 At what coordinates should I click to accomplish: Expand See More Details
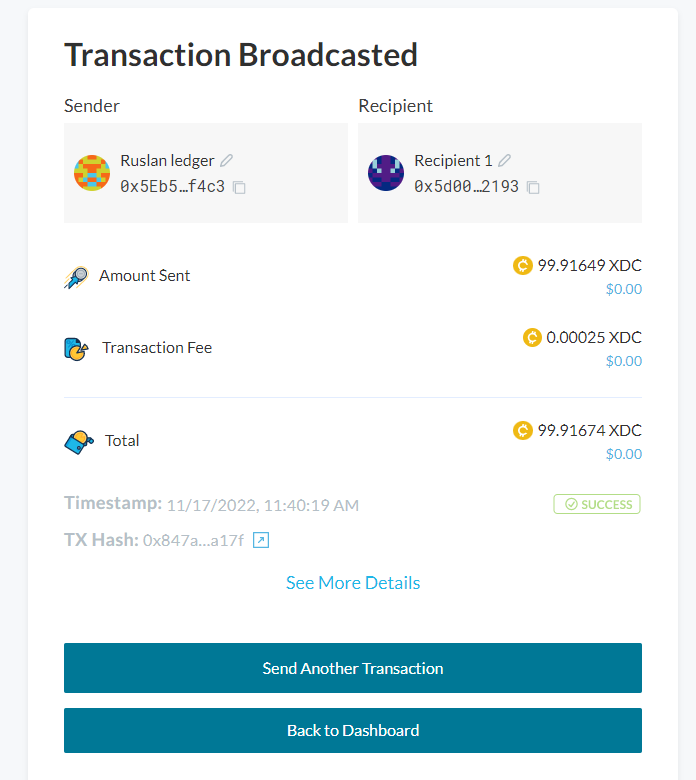point(353,583)
